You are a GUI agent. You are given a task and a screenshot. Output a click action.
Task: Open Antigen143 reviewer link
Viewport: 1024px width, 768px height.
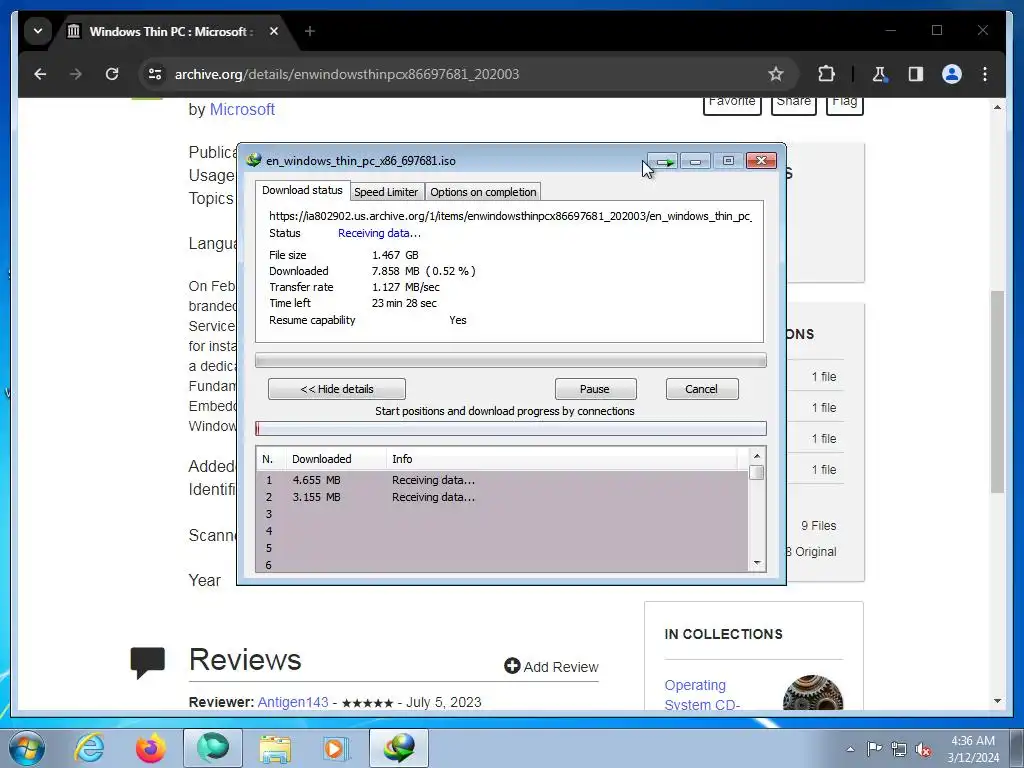point(293,702)
